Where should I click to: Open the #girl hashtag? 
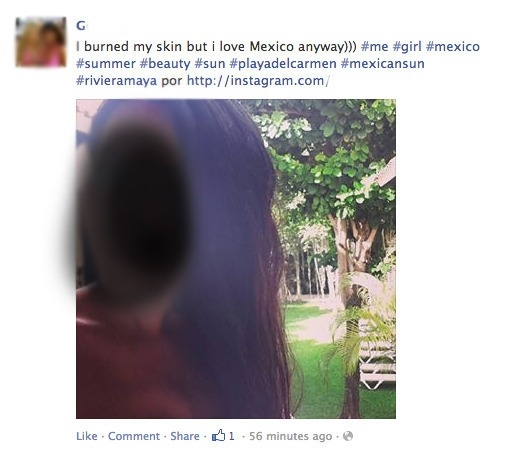point(407,46)
